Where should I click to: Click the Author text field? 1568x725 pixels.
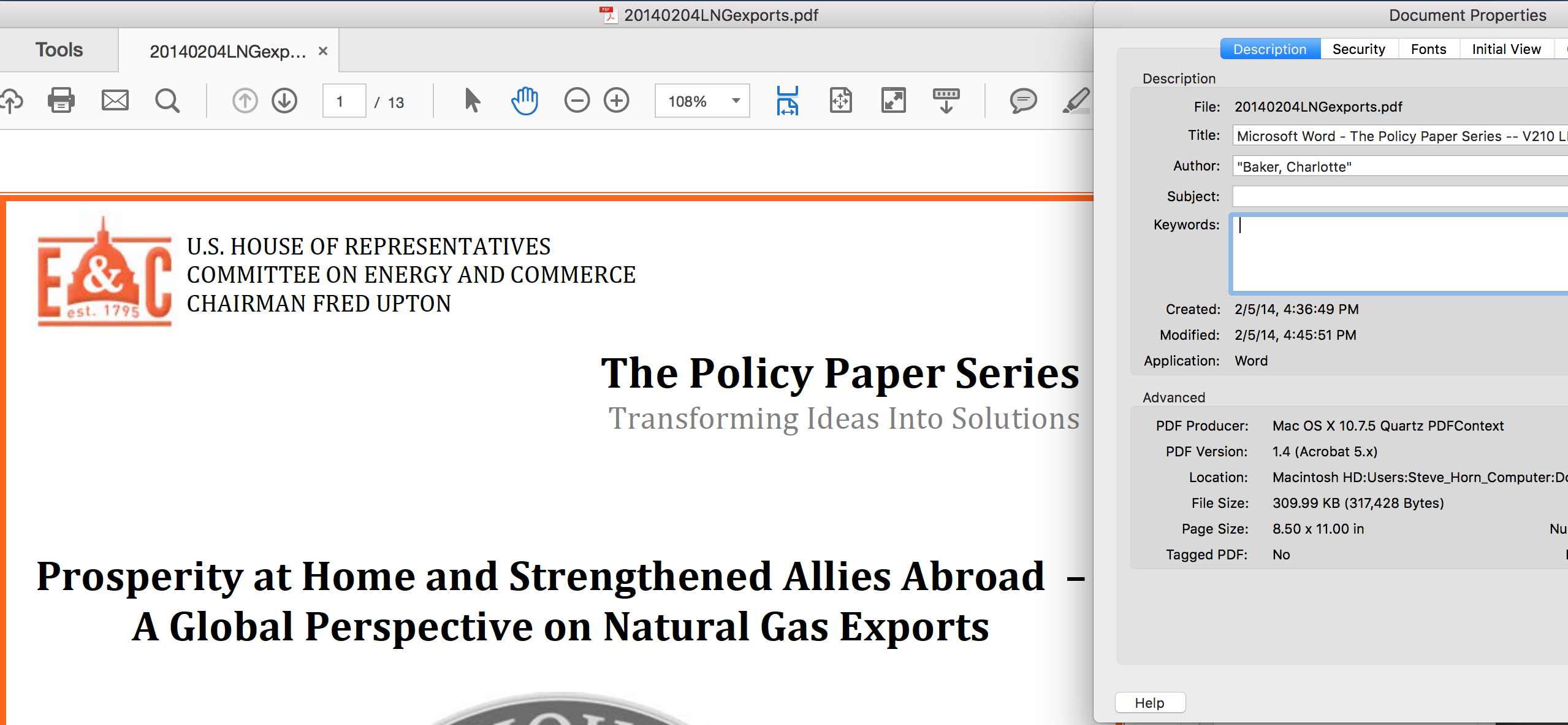pos(1400,166)
